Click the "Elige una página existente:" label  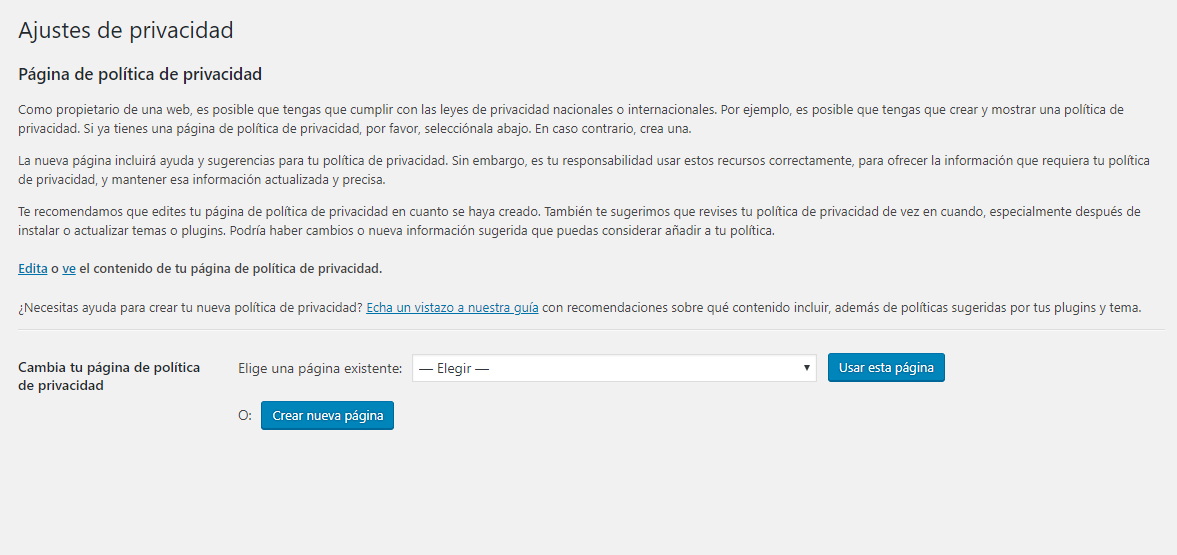pyautogui.click(x=320, y=368)
